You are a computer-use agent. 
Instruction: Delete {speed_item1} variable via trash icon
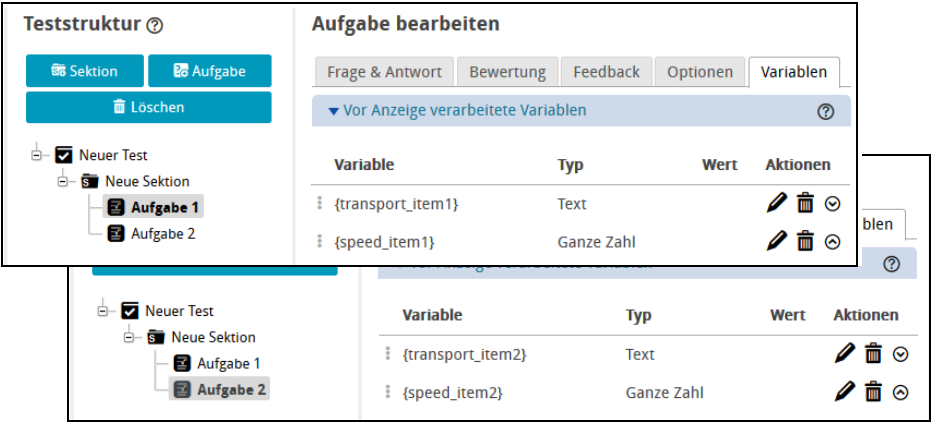pyautogui.click(x=805, y=241)
